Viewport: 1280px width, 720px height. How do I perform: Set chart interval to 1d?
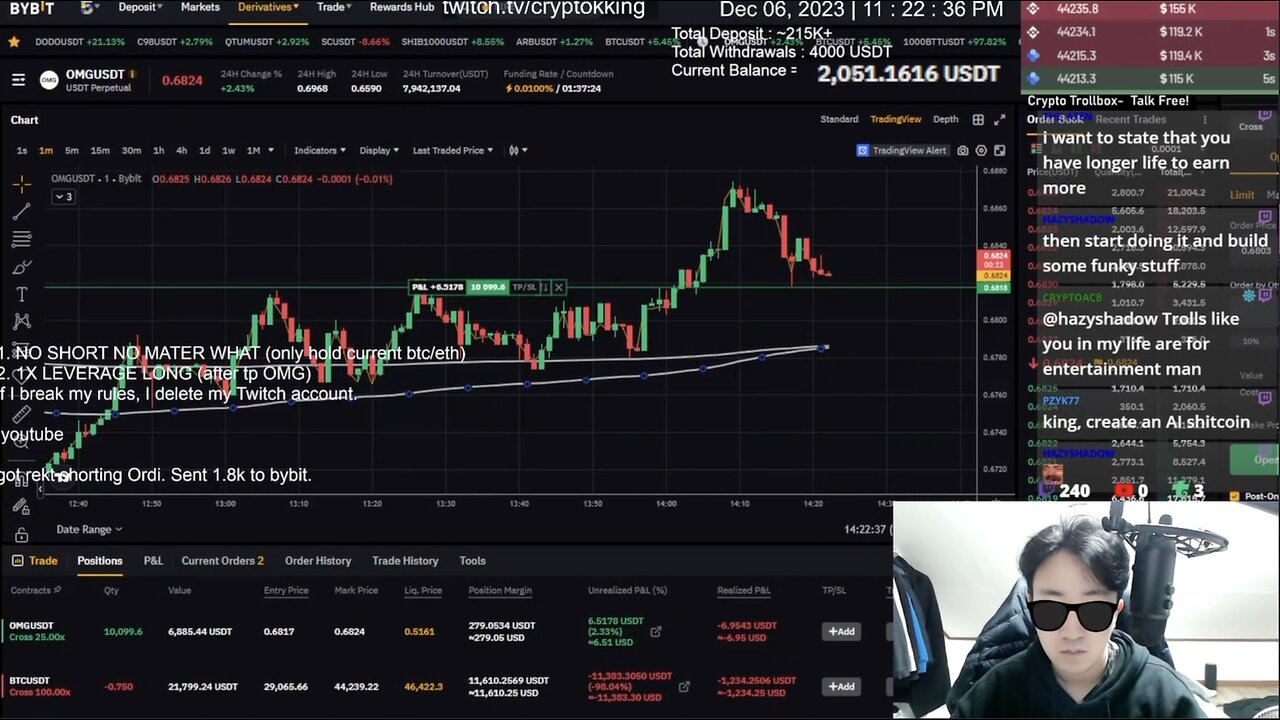point(204,150)
